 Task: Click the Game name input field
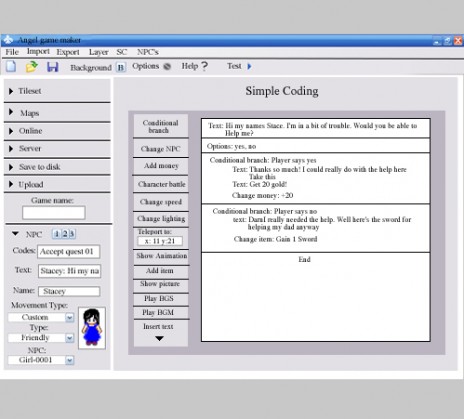click(54, 213)
